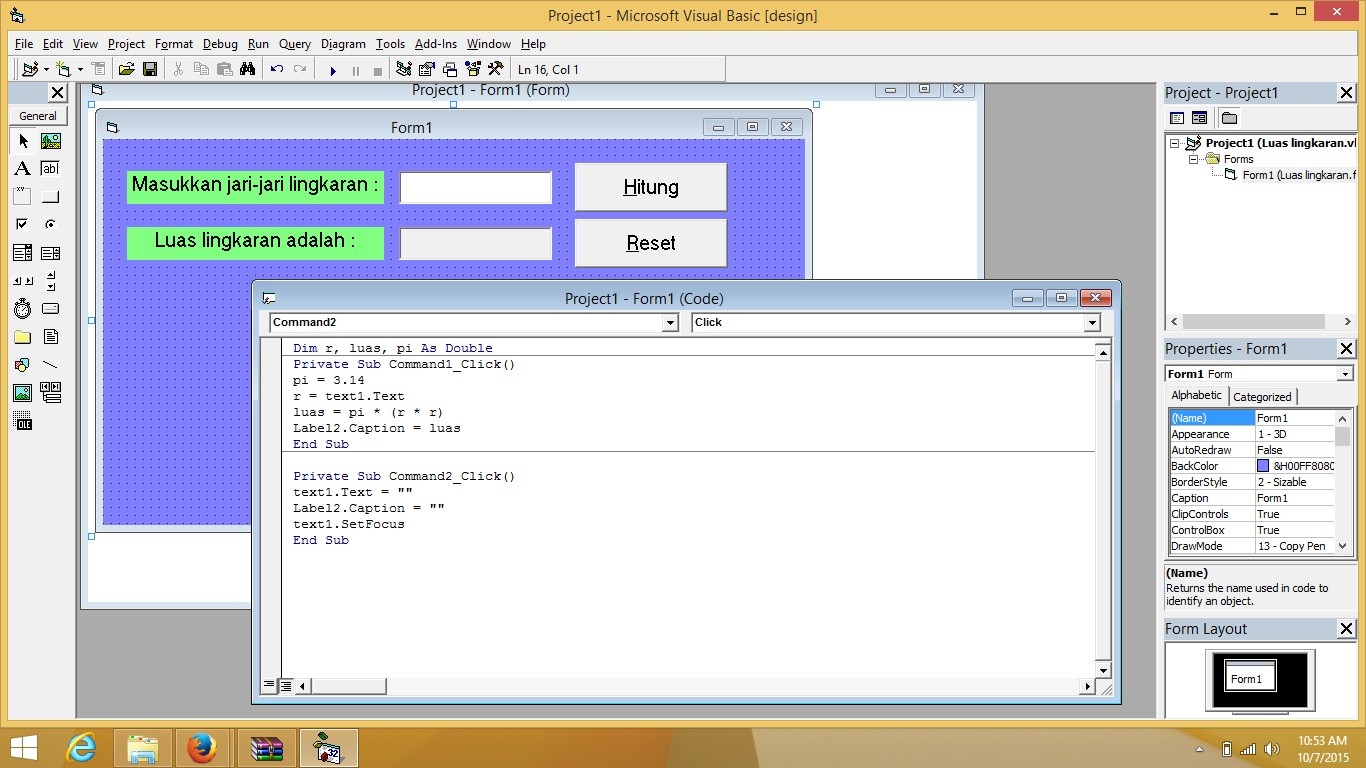Click the Add Form toolbar icon
This screenshot has width=1366, height=768.
tap(63, 69)
